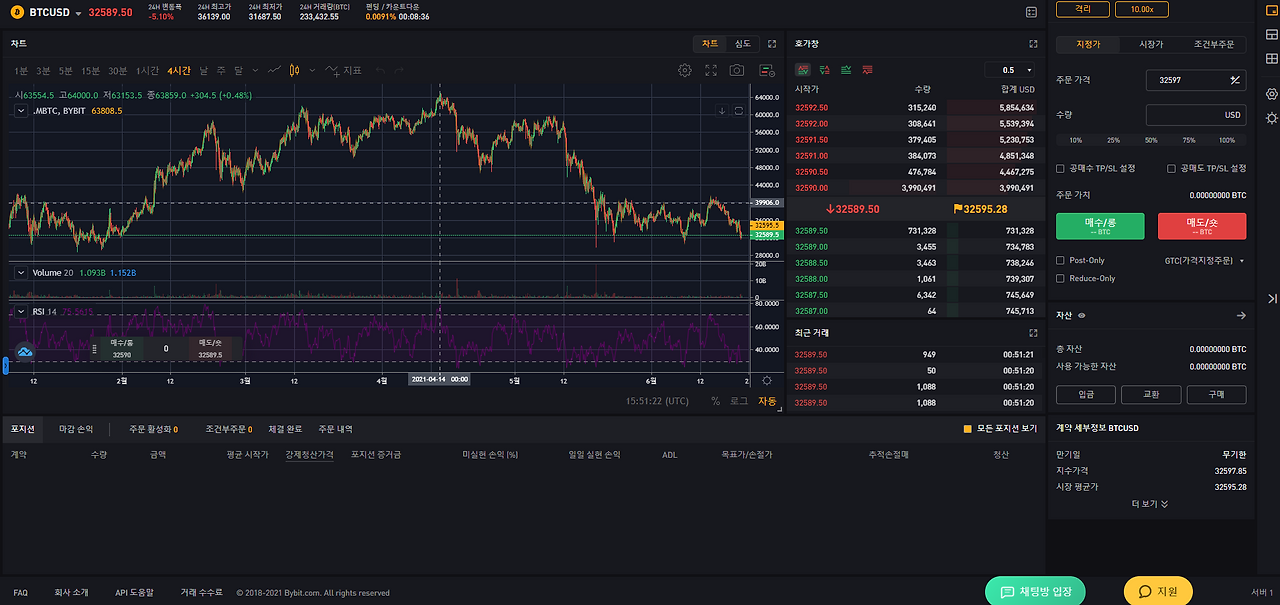Select the 시장가 market order tab
Image resolution: width=1280 pixels, height=605 pixels.
tap(1151, 44)
